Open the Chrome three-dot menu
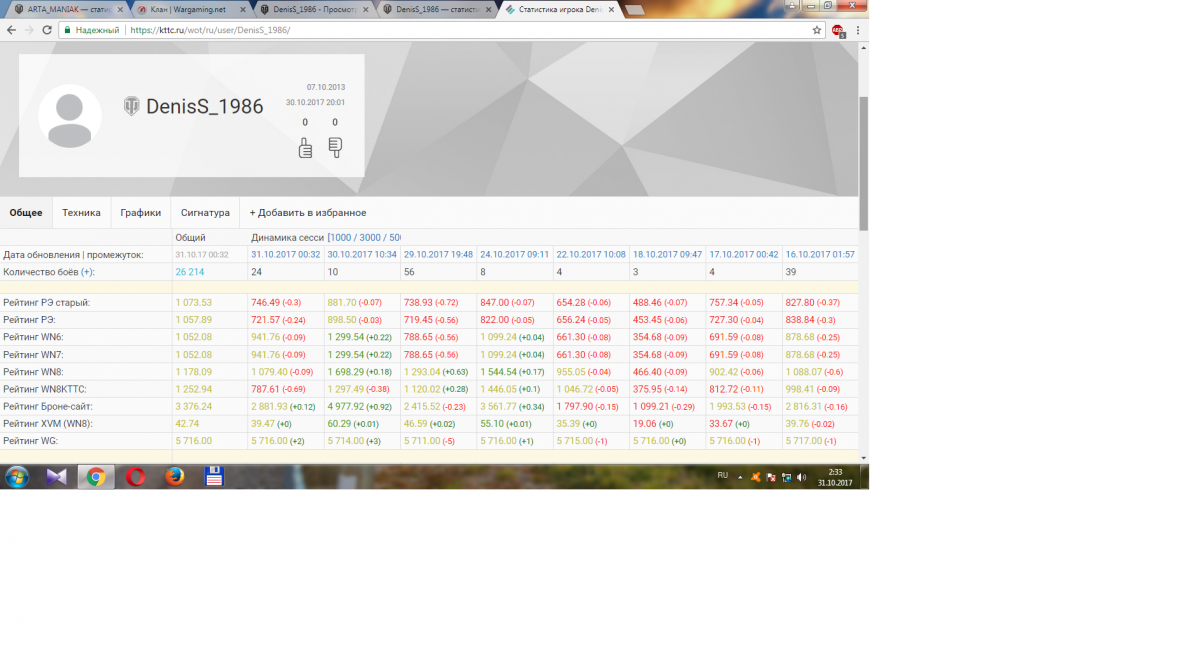The image size is (1200, 655). click(858, 30)
